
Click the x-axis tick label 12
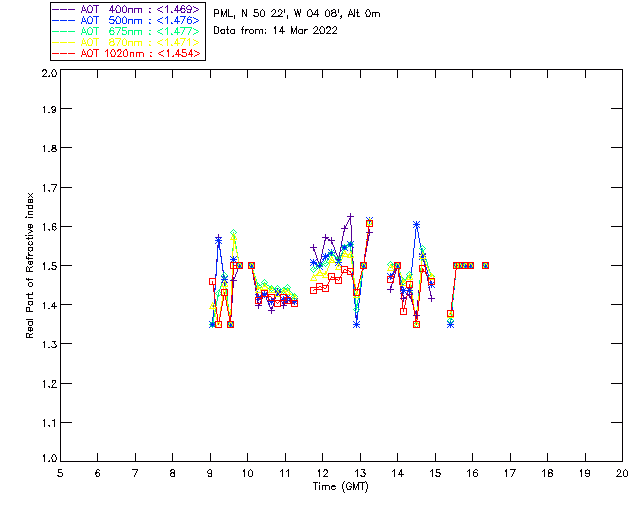click(322, 473)
